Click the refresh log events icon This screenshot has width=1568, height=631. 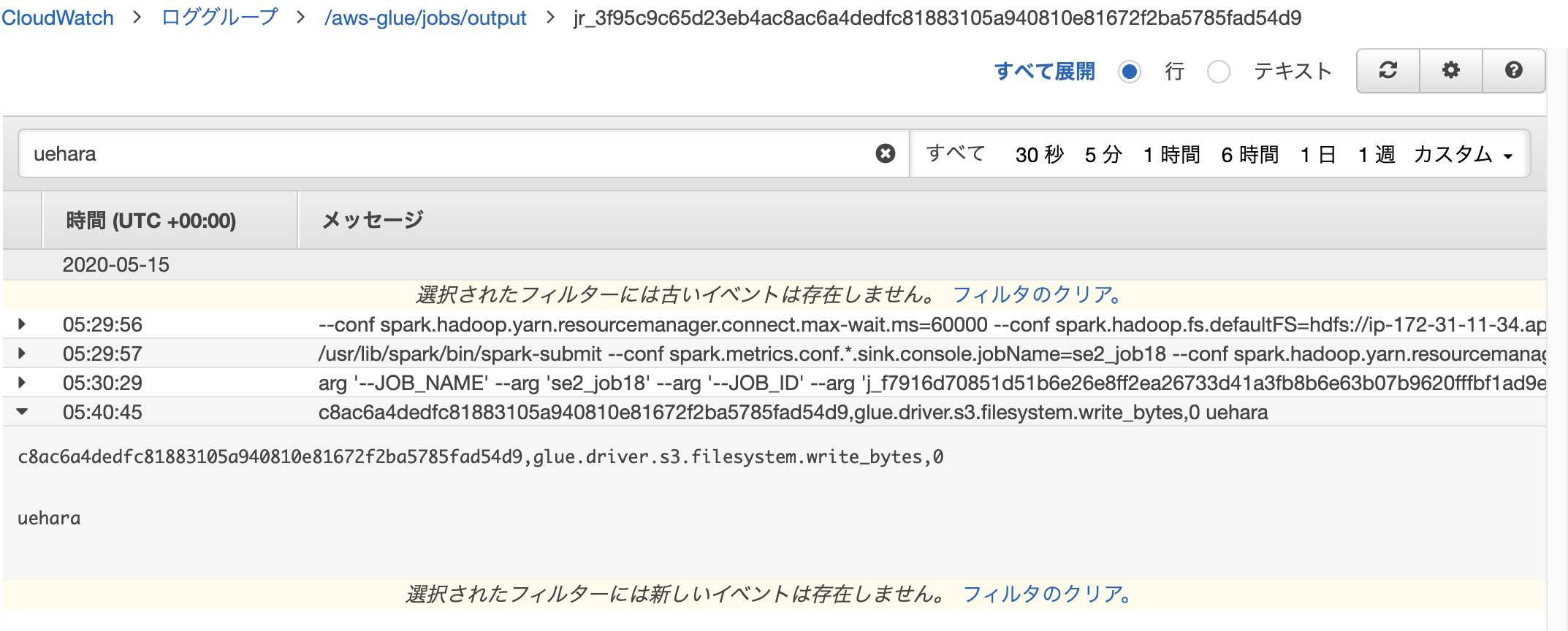click(x=1388, y=70)
